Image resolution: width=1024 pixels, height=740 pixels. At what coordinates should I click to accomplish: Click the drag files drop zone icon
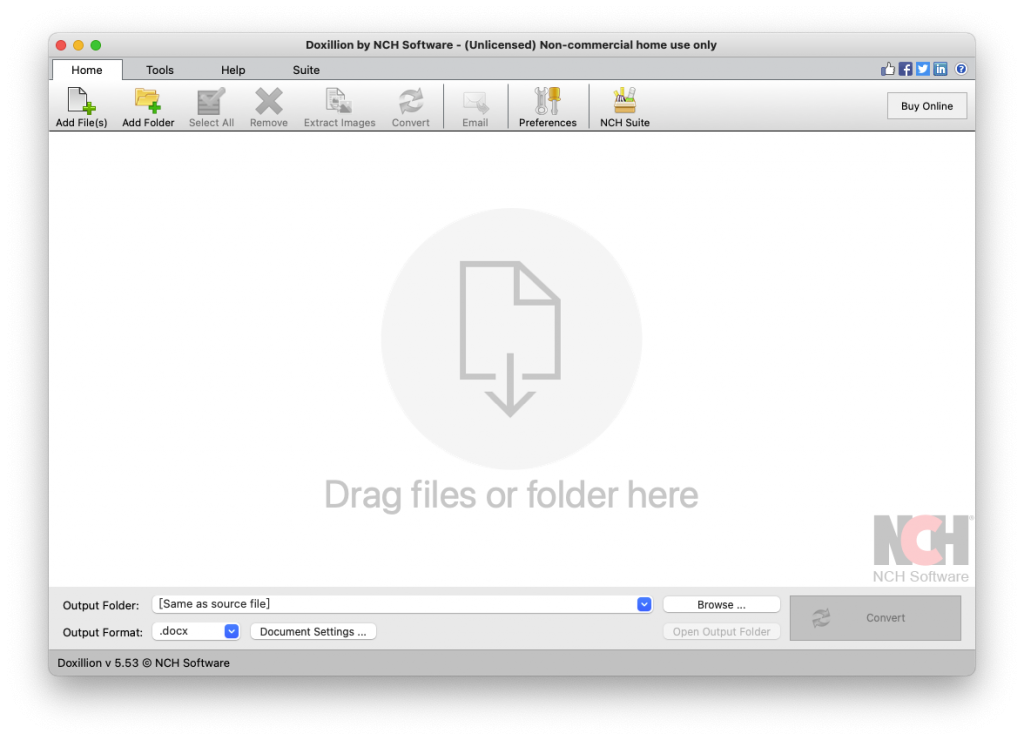point(511,339)
